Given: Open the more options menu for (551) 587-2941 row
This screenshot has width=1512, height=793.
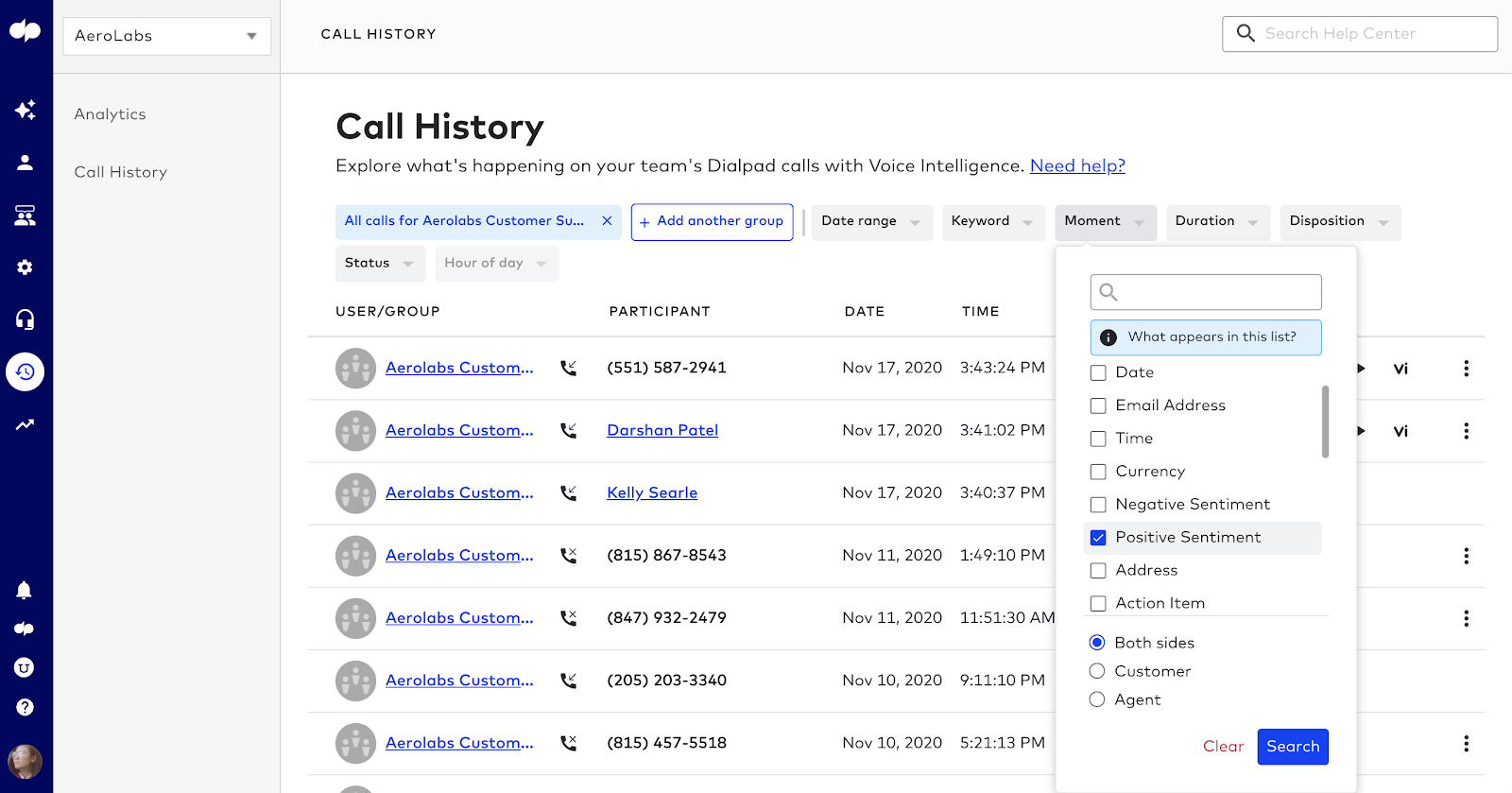Looking at the screenshot, I should [1467, 369].
